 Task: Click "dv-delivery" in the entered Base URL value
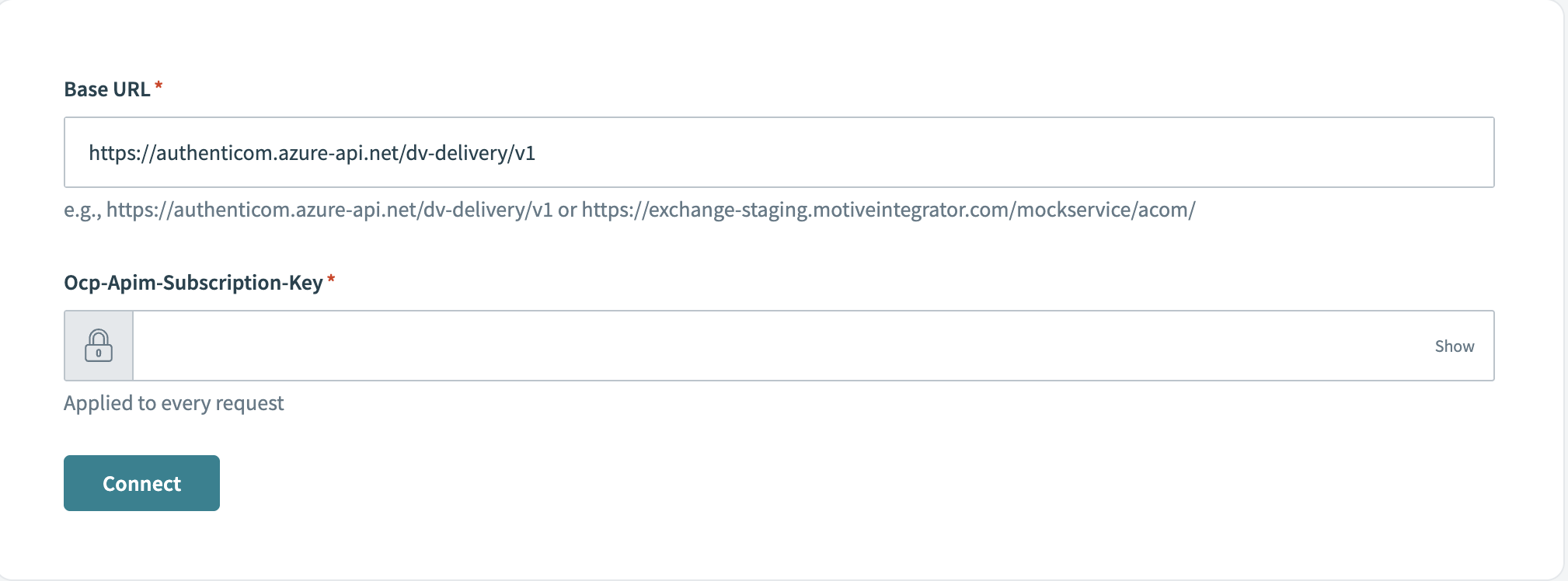pos(458,153)
